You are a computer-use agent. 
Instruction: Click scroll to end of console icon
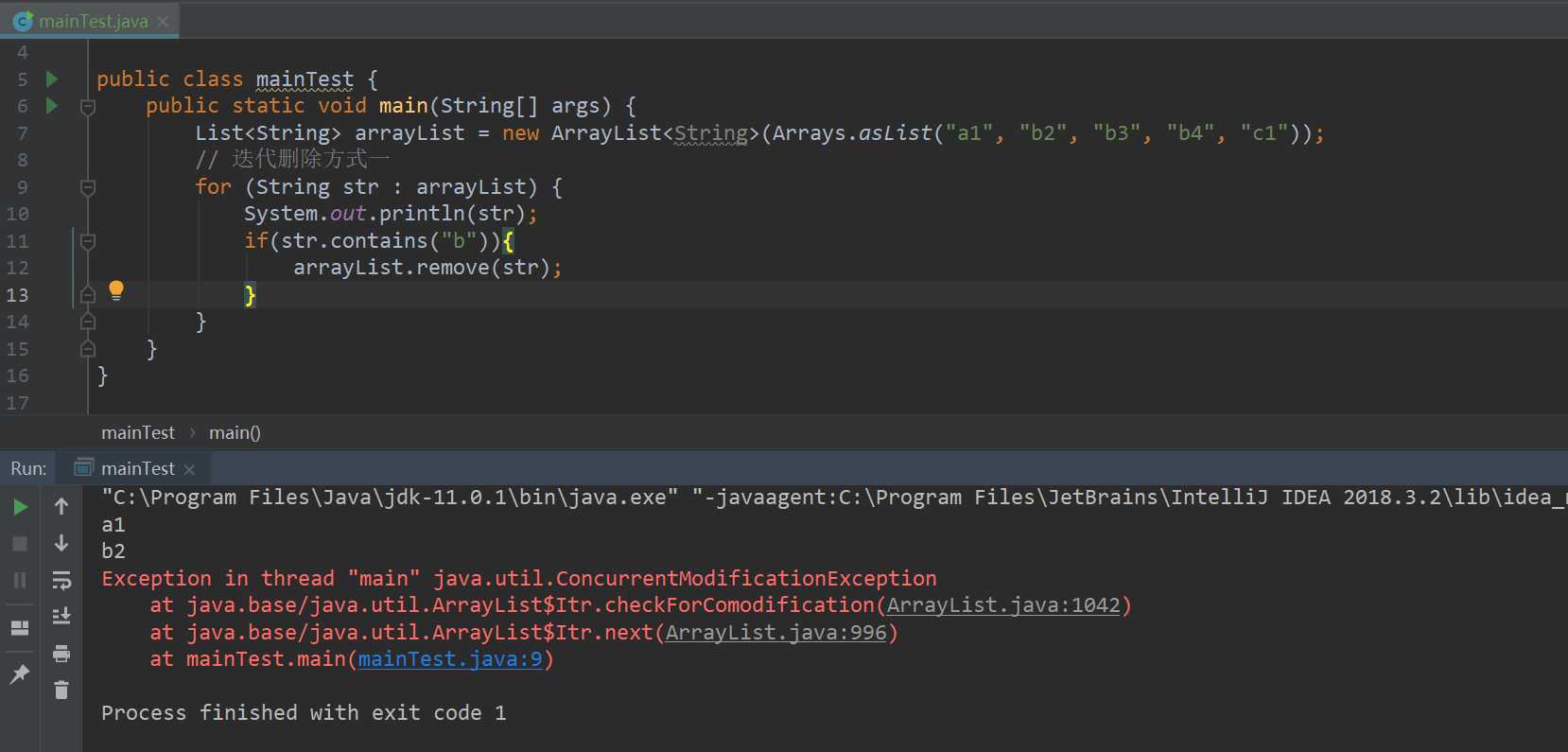(x=61, y=616)
